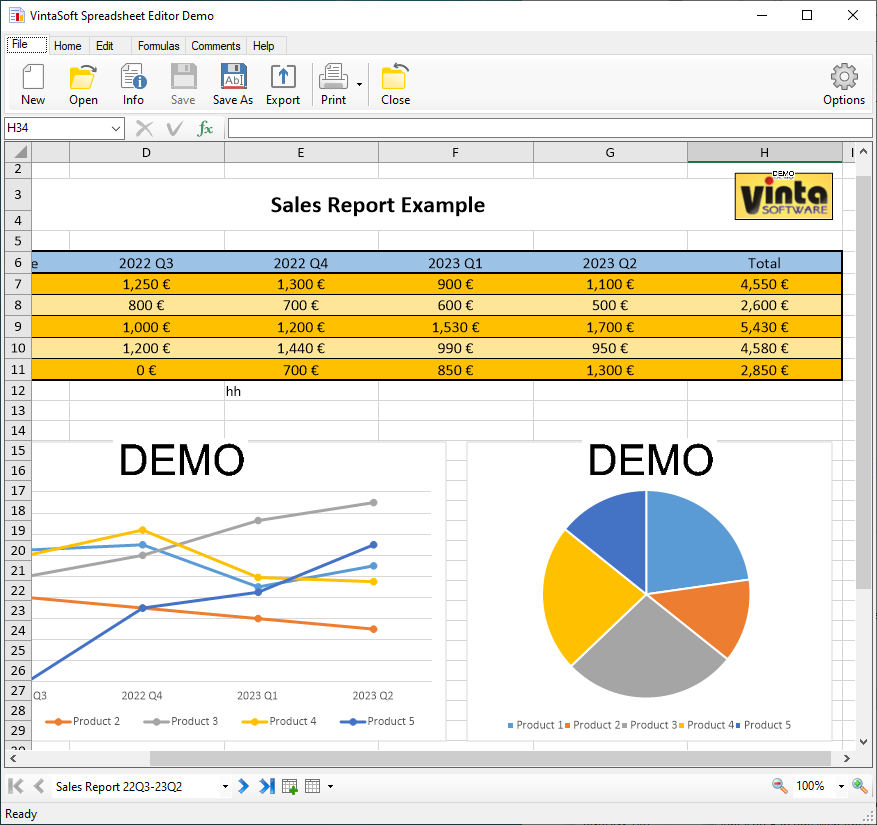Switch to the Formulas tab

(158, 46)
